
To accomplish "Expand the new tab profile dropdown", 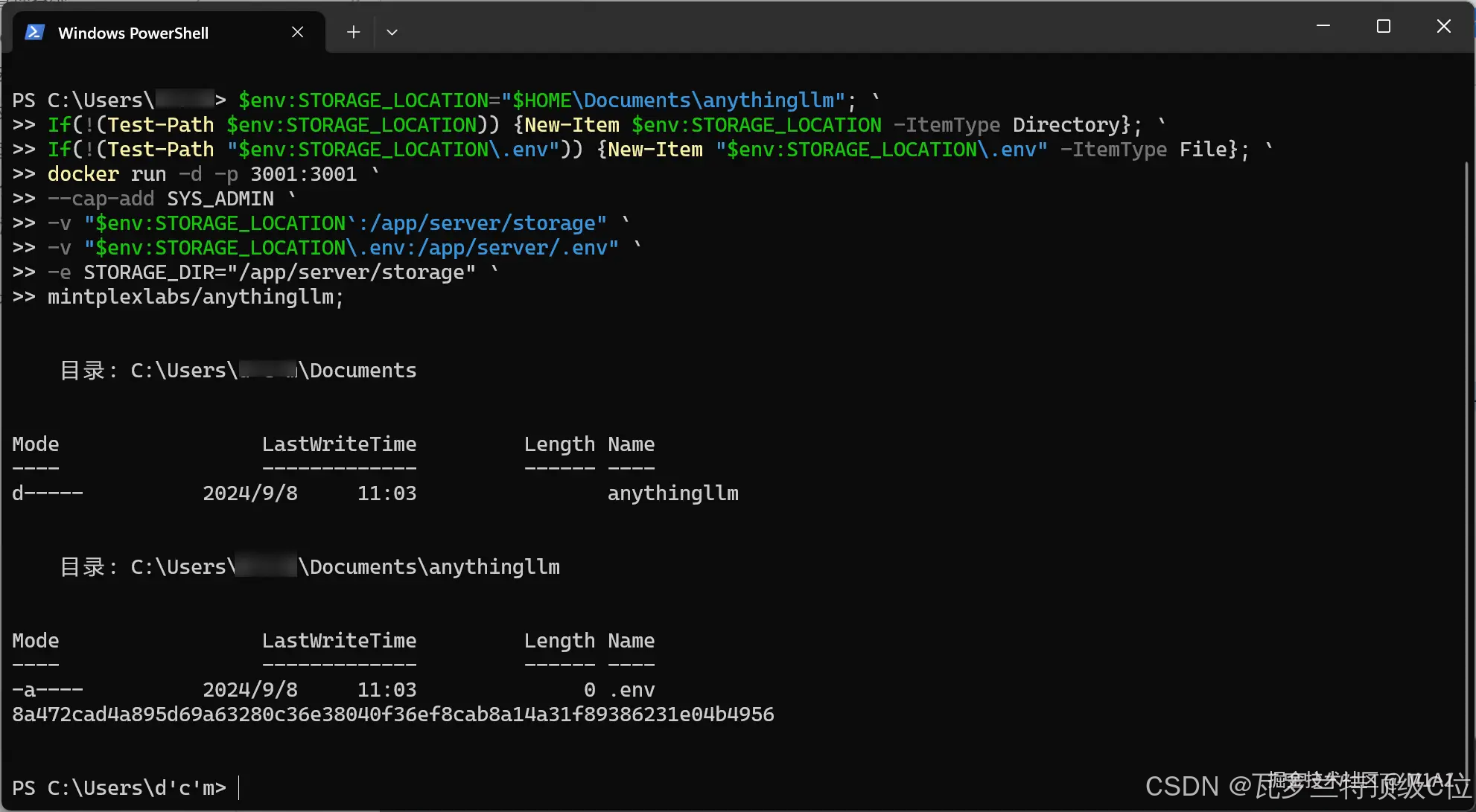I will coord(392,32).
